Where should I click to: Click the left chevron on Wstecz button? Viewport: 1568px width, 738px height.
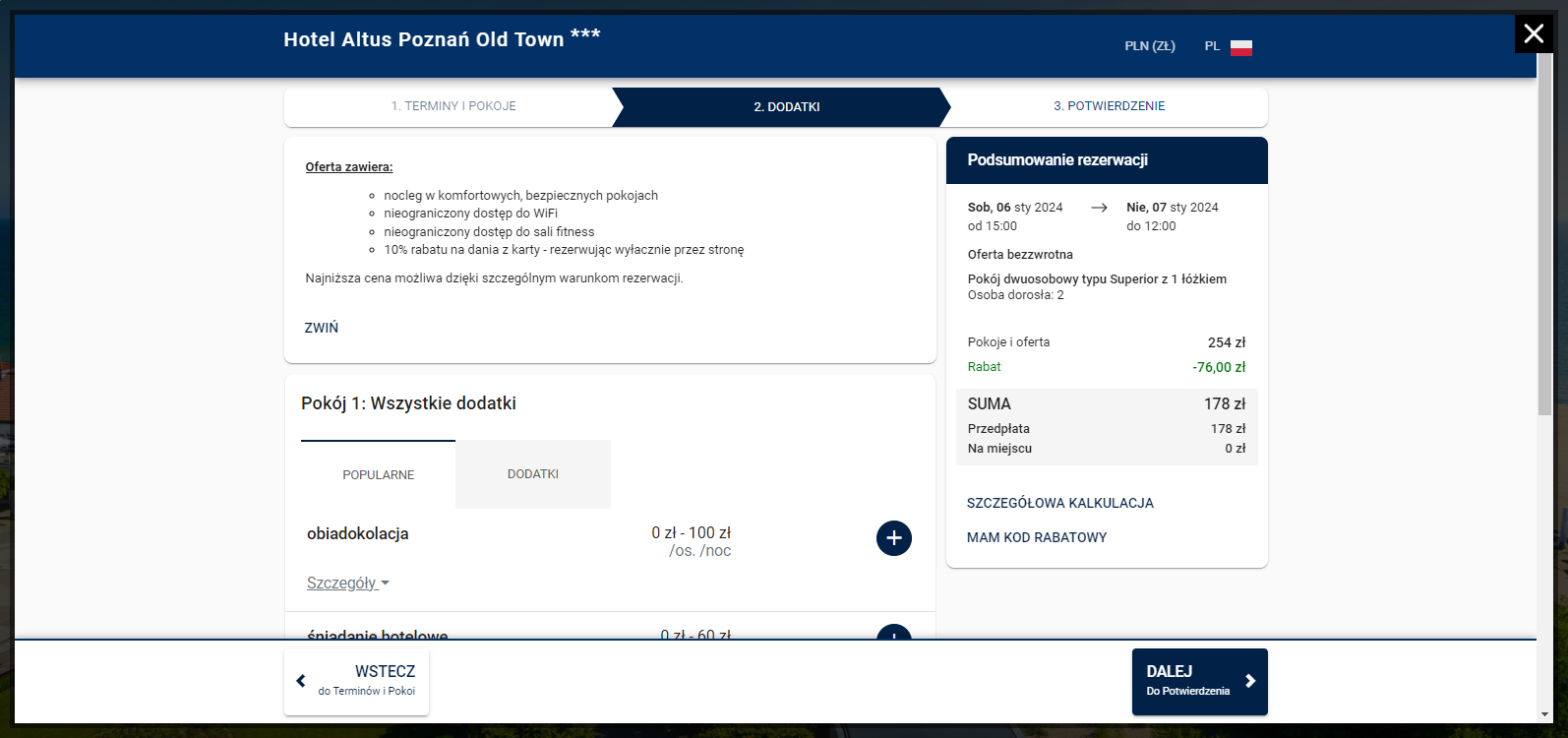[301, 681]
